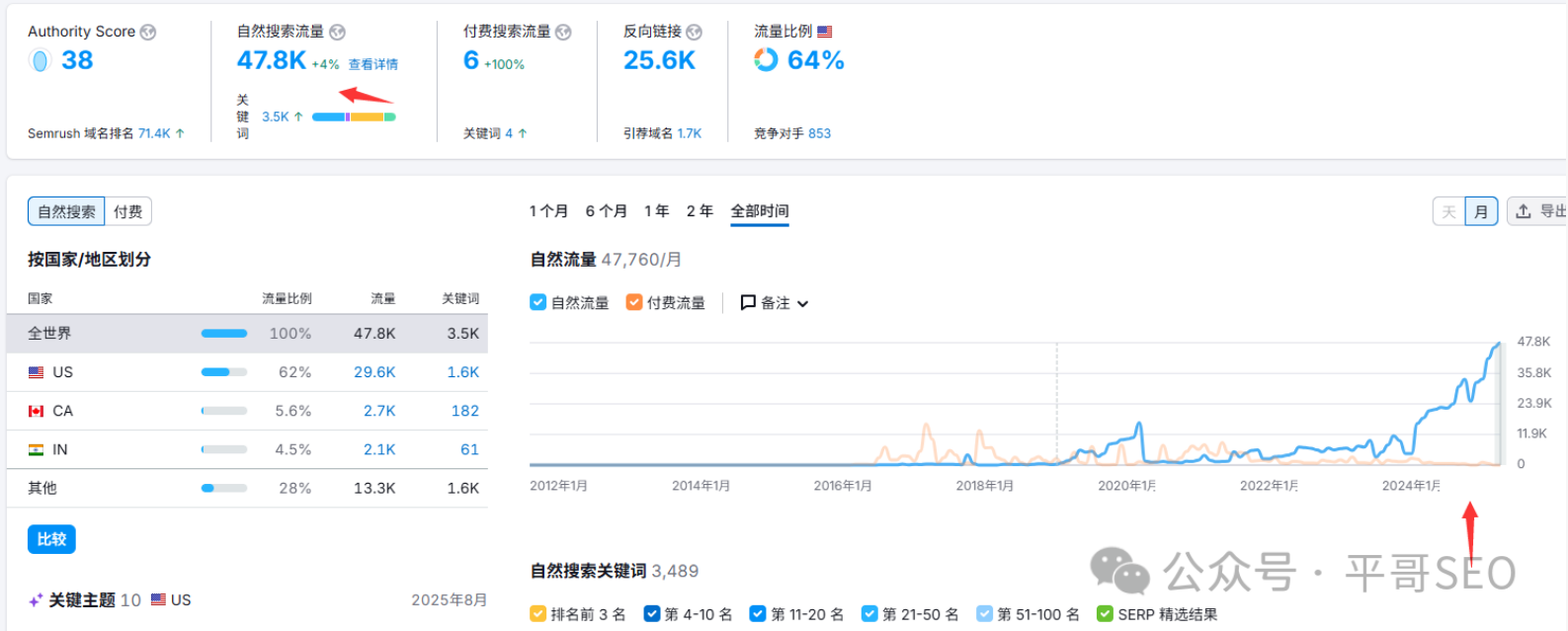Open the 备注 dropdown
The width and height of the screenshot is (1568, 631).
(775, 302)
